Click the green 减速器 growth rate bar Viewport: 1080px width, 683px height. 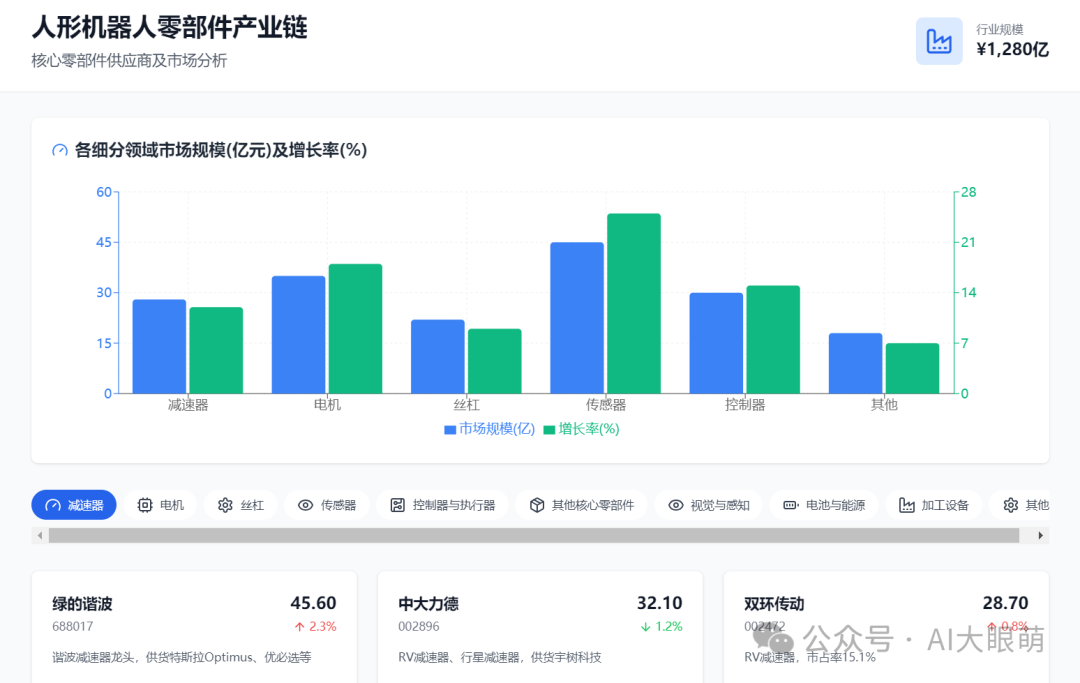point(216,350)
